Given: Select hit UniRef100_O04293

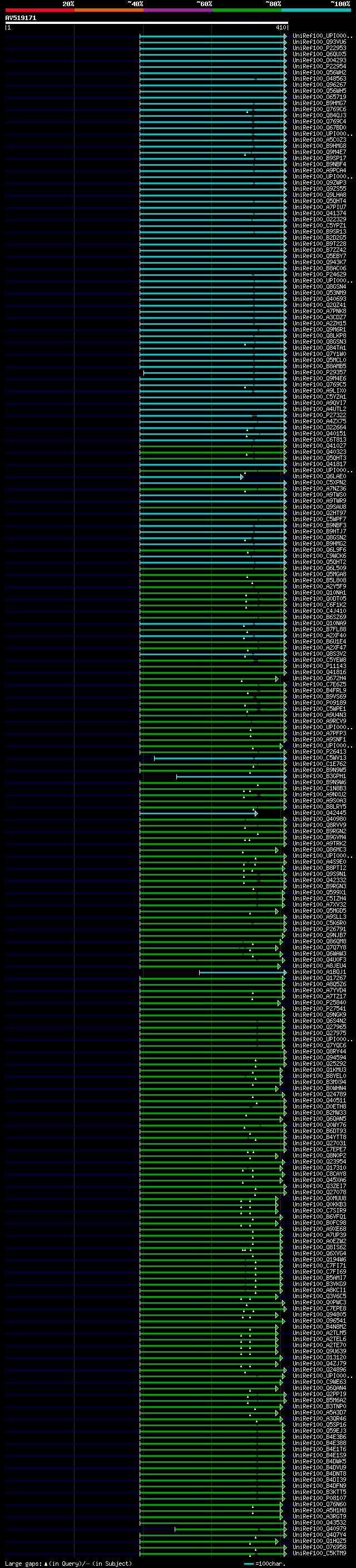Looking at the screenshot, I should click(319, 60).
